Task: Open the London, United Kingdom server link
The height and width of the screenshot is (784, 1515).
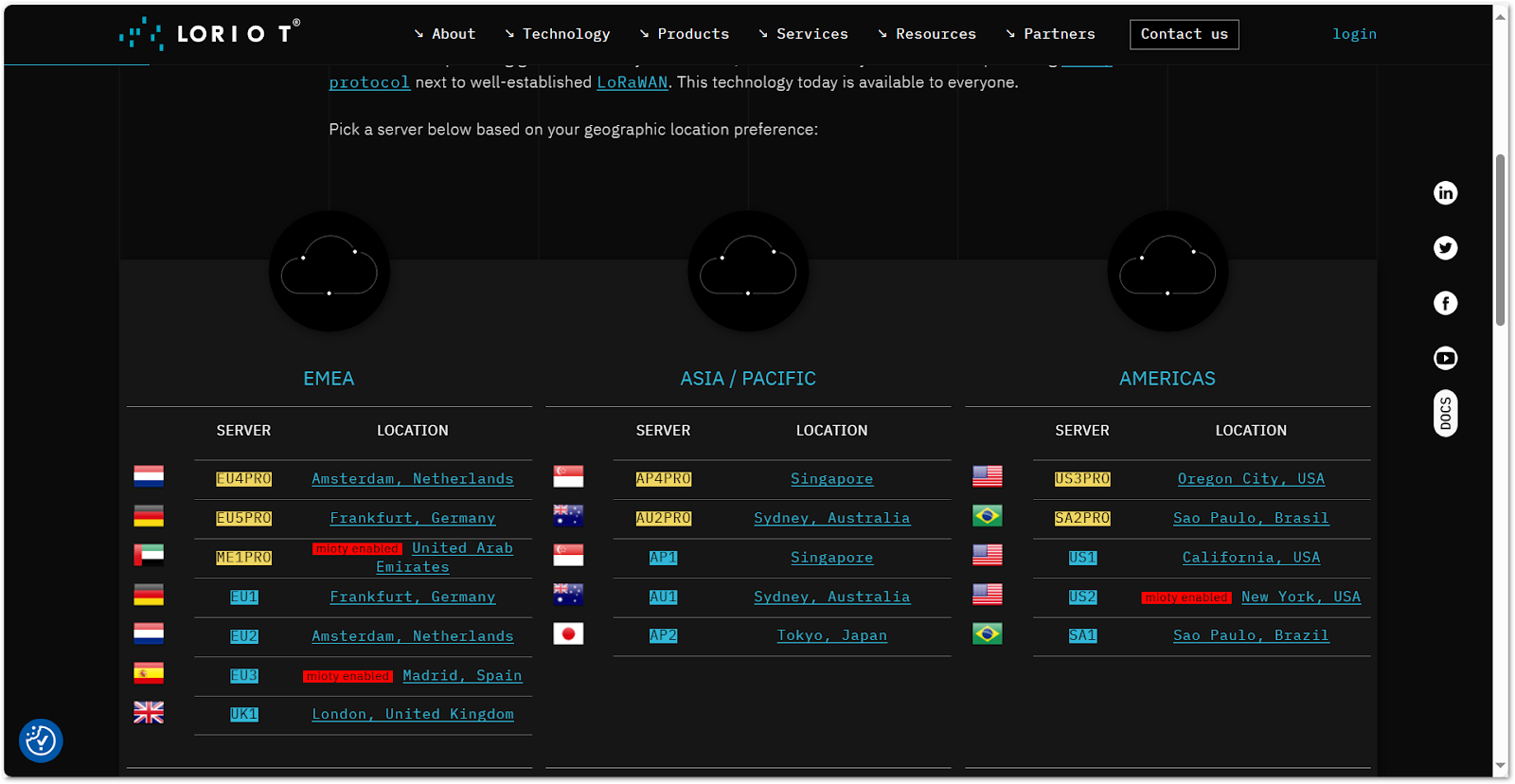Action: click(413, 714)
